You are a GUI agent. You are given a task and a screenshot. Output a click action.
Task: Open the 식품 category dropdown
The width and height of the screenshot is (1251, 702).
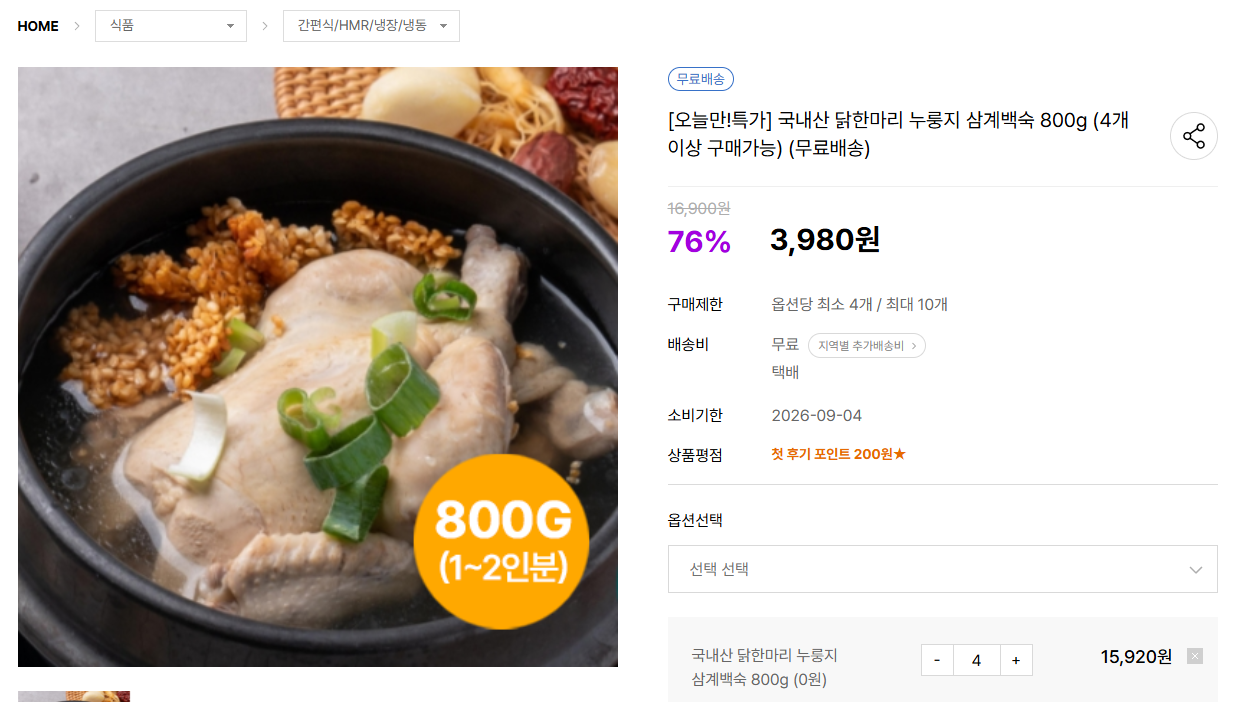click(171, 26)
